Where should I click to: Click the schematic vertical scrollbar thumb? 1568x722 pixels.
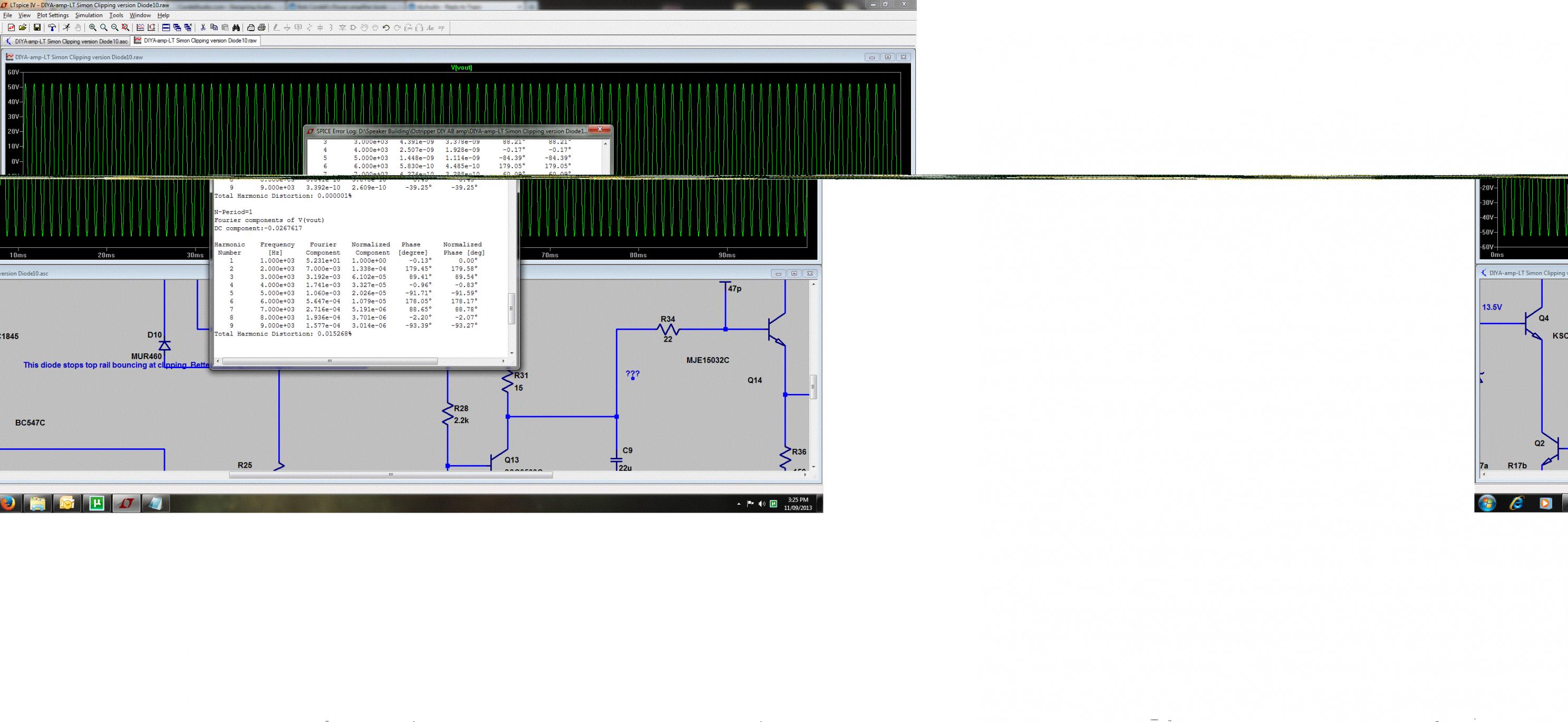[813, 387]
